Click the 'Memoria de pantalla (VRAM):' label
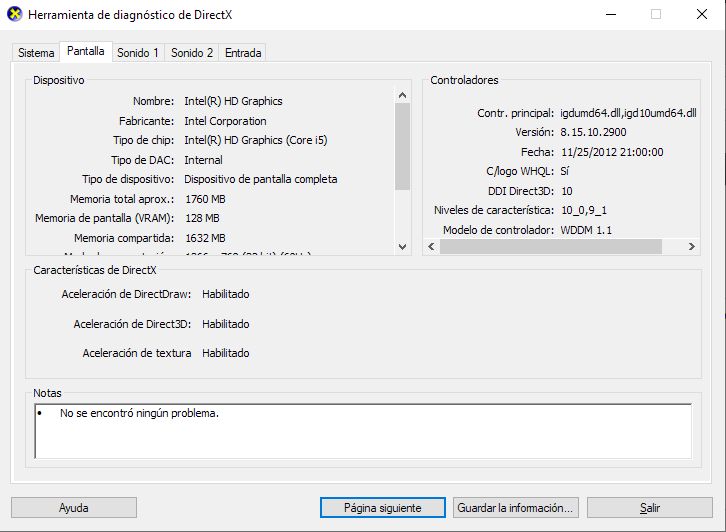 [105, 218]
